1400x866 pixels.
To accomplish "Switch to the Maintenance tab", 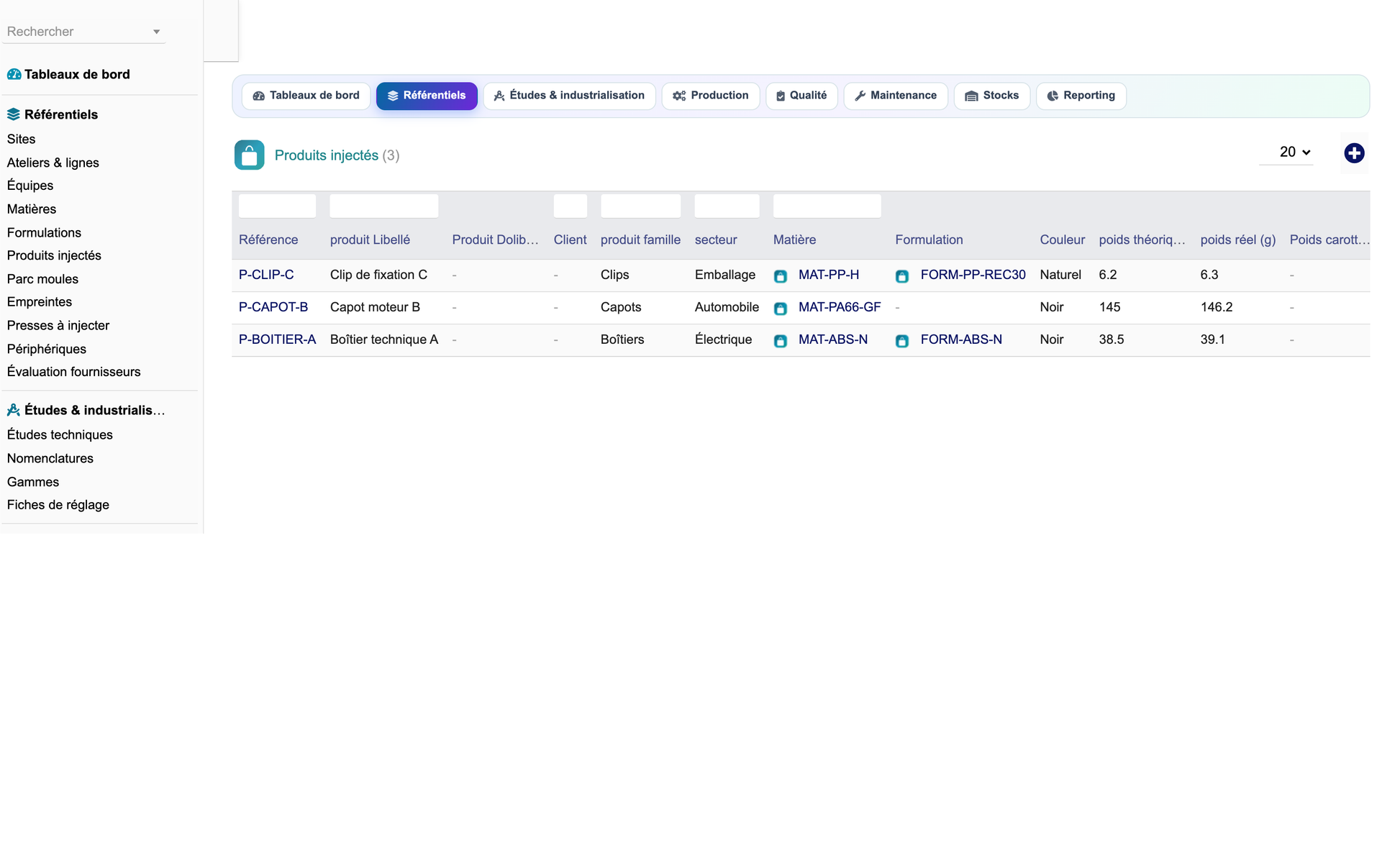I will click(x=896, y=96).
